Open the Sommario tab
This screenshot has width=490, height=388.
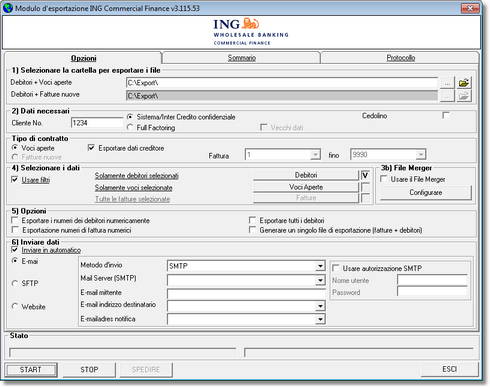pyautogui.click(x=242, y=58)
